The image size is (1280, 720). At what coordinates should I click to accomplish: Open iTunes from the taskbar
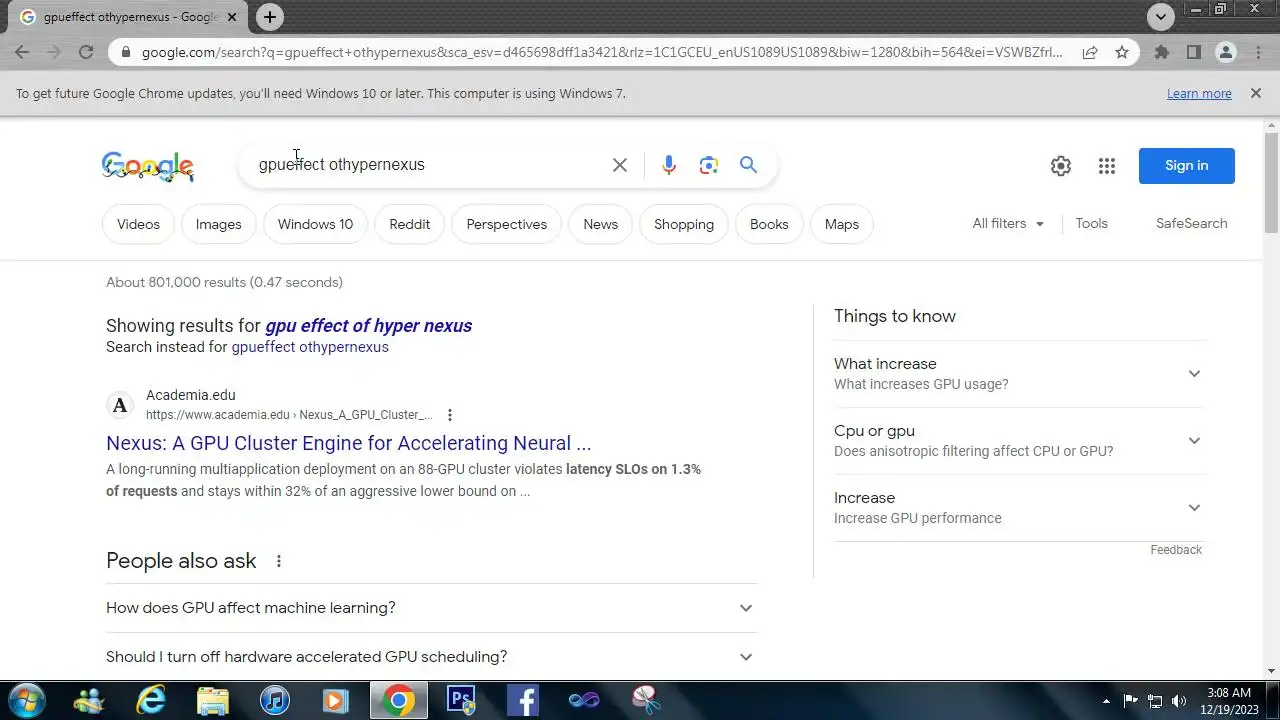coord(274,700)
